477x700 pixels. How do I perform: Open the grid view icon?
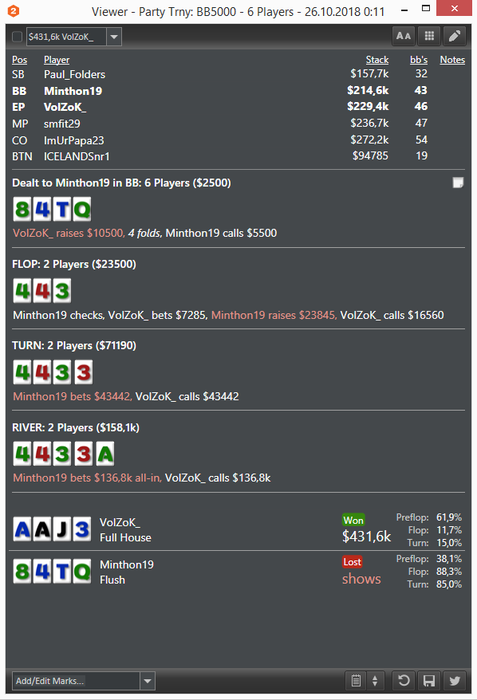coord(429,36)
